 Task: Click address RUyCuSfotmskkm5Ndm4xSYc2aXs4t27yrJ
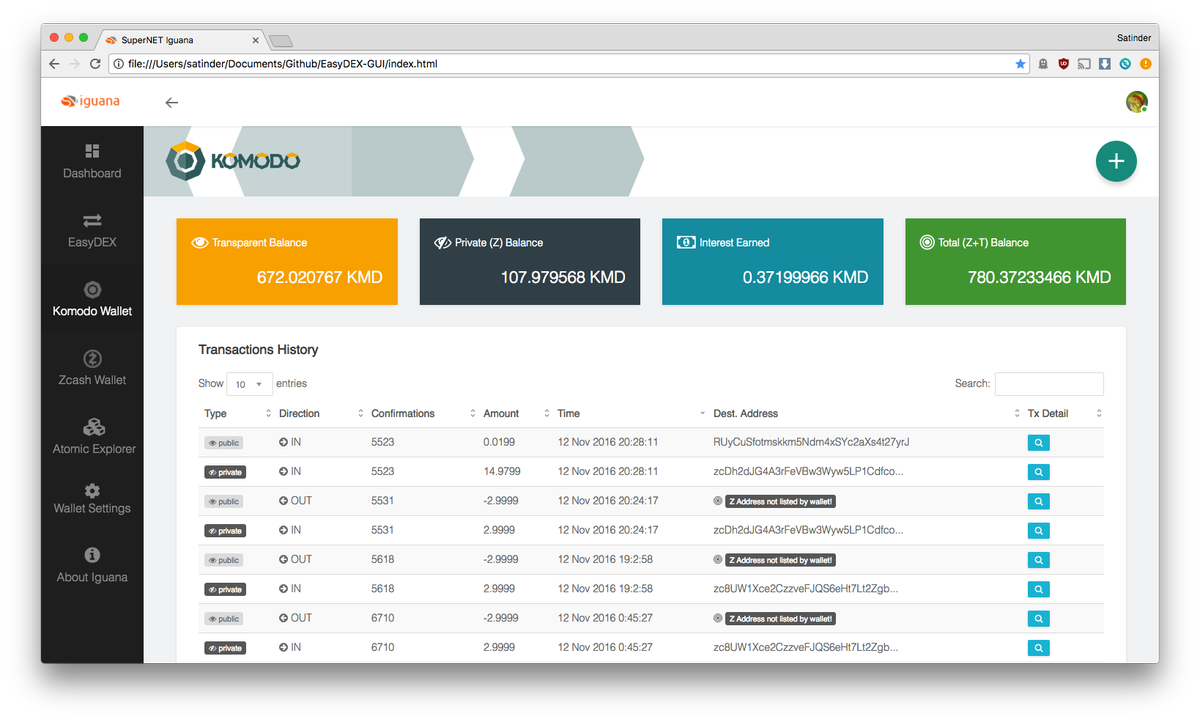pyautogui.click(x=811, y=442)
